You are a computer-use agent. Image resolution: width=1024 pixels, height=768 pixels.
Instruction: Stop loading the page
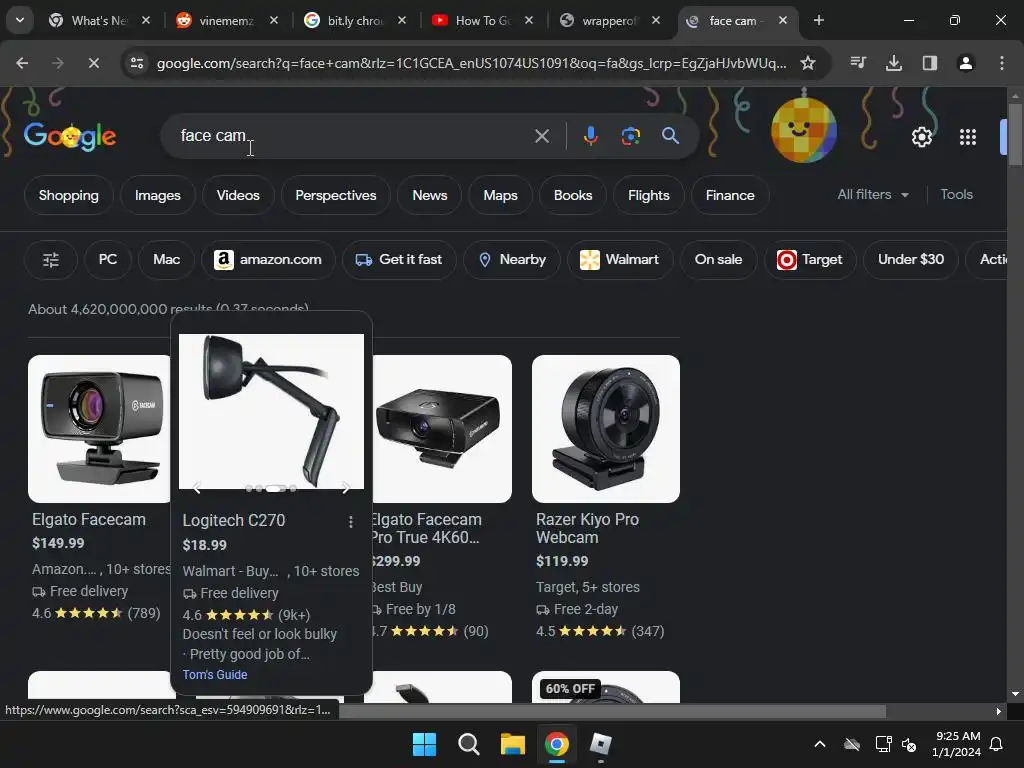point(93,63)
